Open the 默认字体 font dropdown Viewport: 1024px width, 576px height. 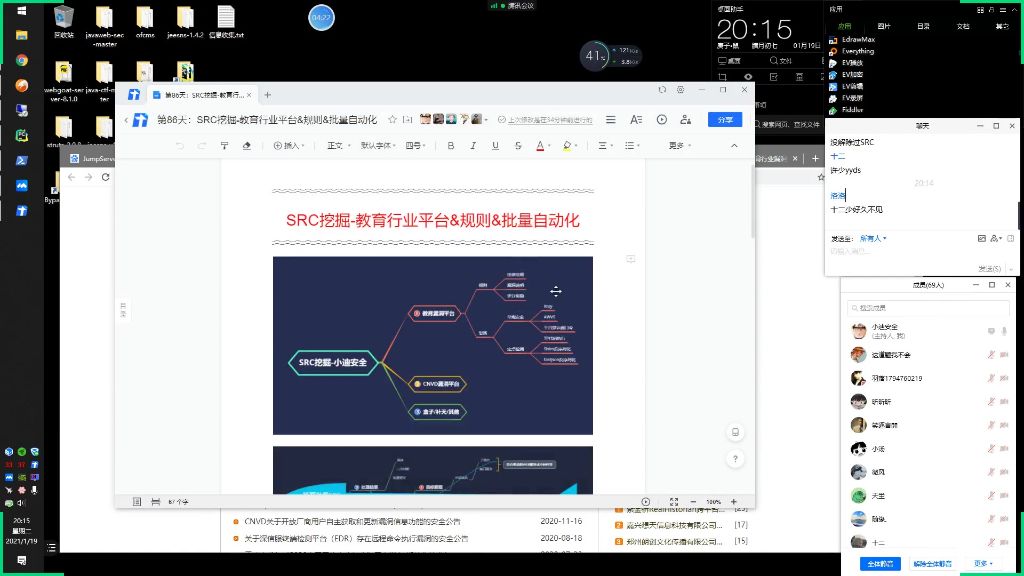(378, 146)
